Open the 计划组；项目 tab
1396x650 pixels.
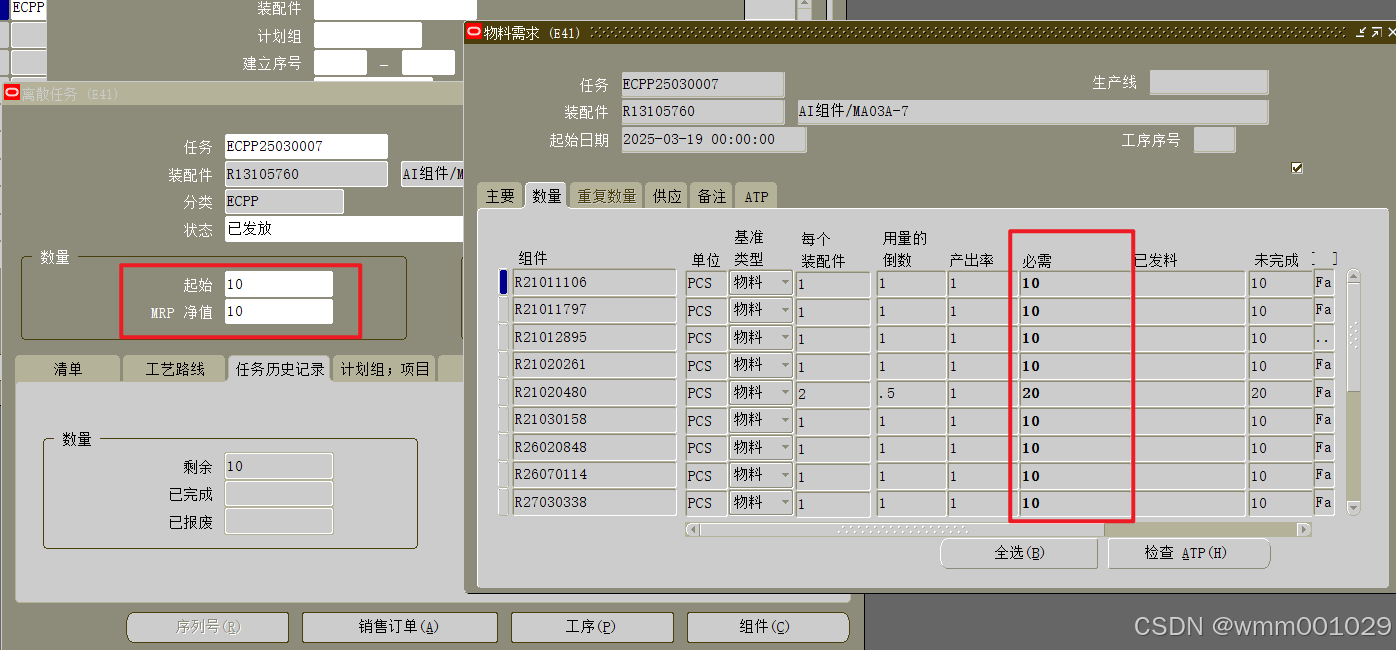click(385, 369)
